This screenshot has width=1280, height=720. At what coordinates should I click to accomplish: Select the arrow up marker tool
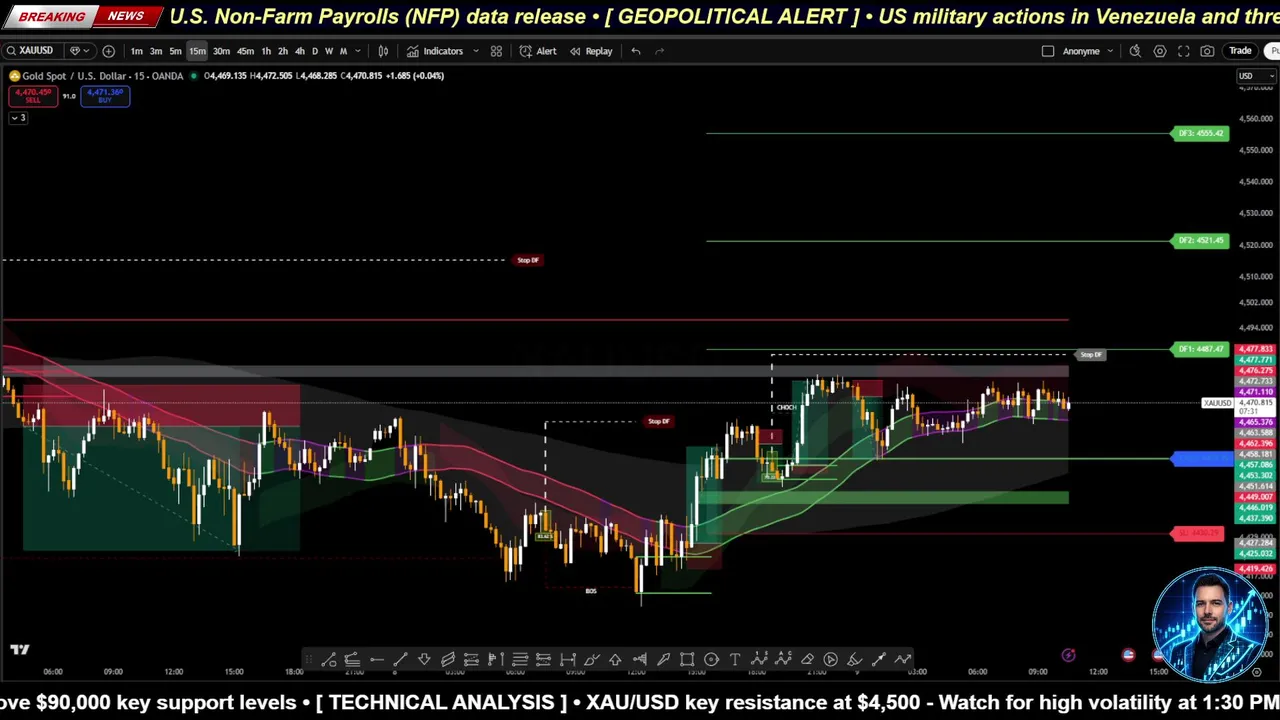[x=615, y=660]
